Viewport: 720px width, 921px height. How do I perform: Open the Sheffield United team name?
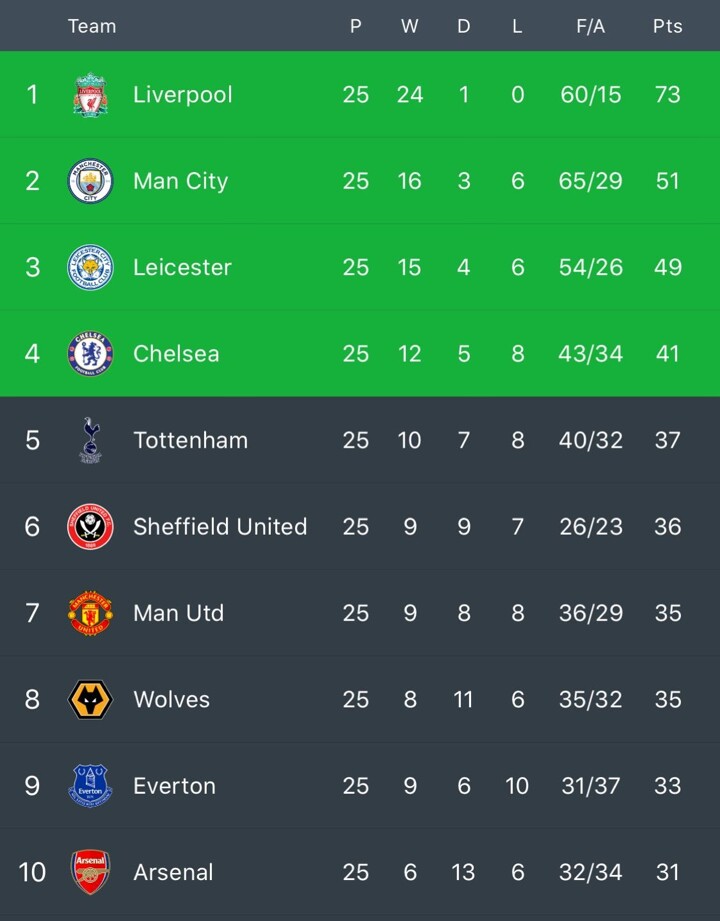[220, 526]
